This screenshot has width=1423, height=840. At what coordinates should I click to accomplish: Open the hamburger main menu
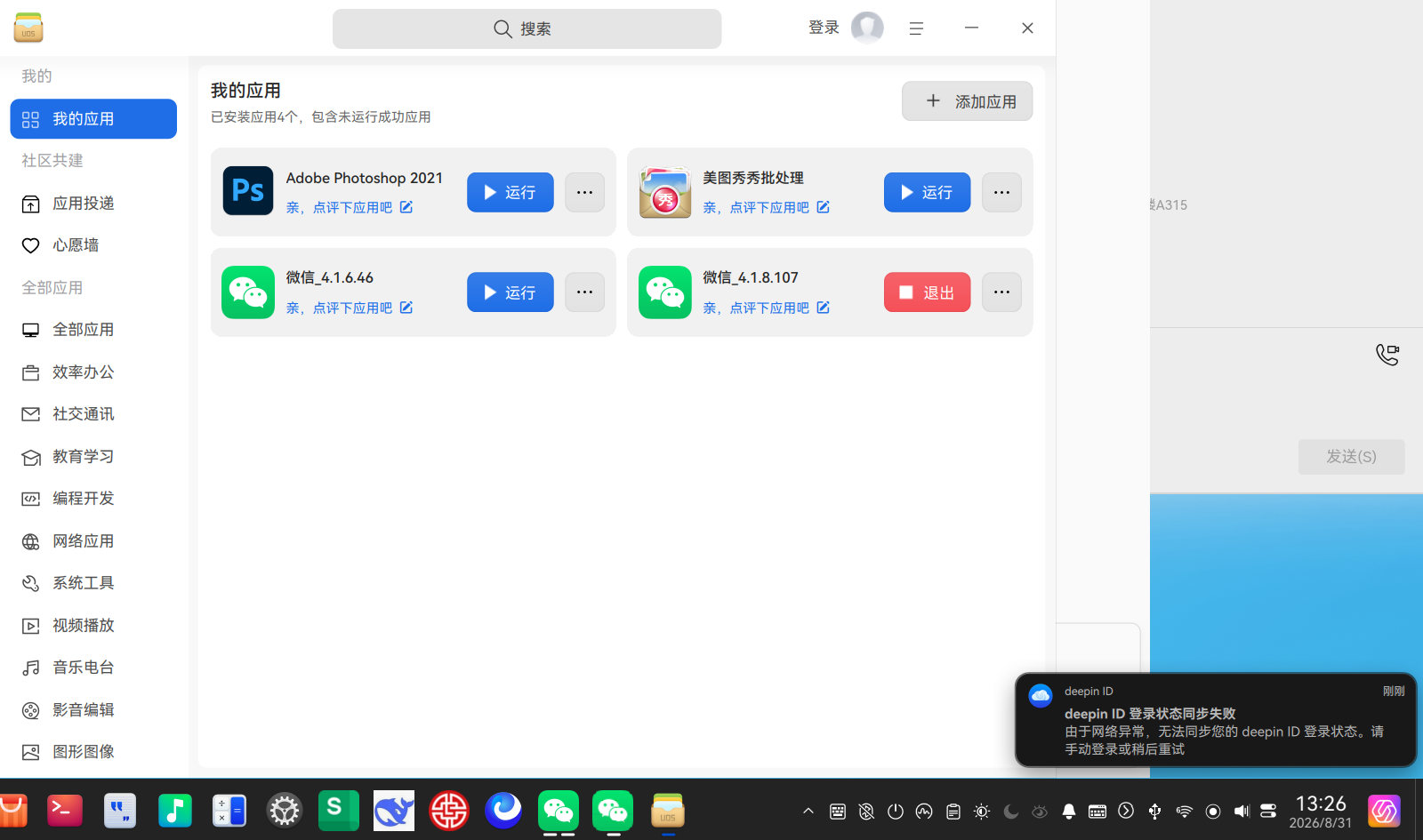point(916,28)
